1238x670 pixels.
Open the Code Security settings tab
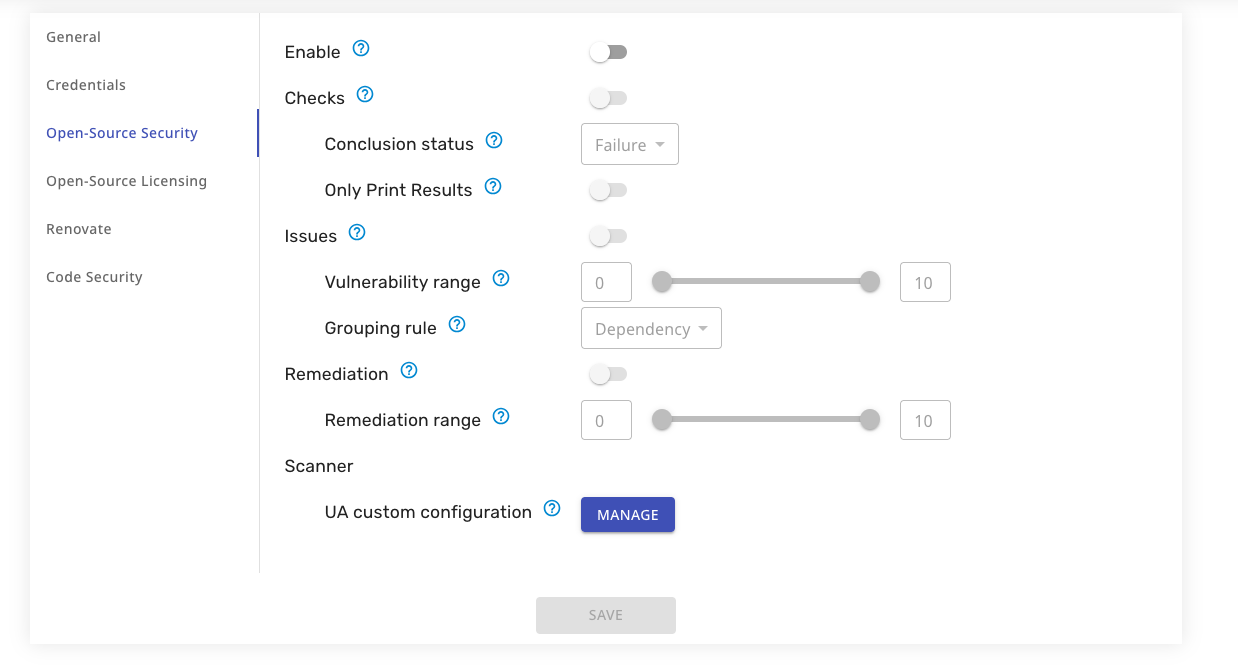point(95,277)
